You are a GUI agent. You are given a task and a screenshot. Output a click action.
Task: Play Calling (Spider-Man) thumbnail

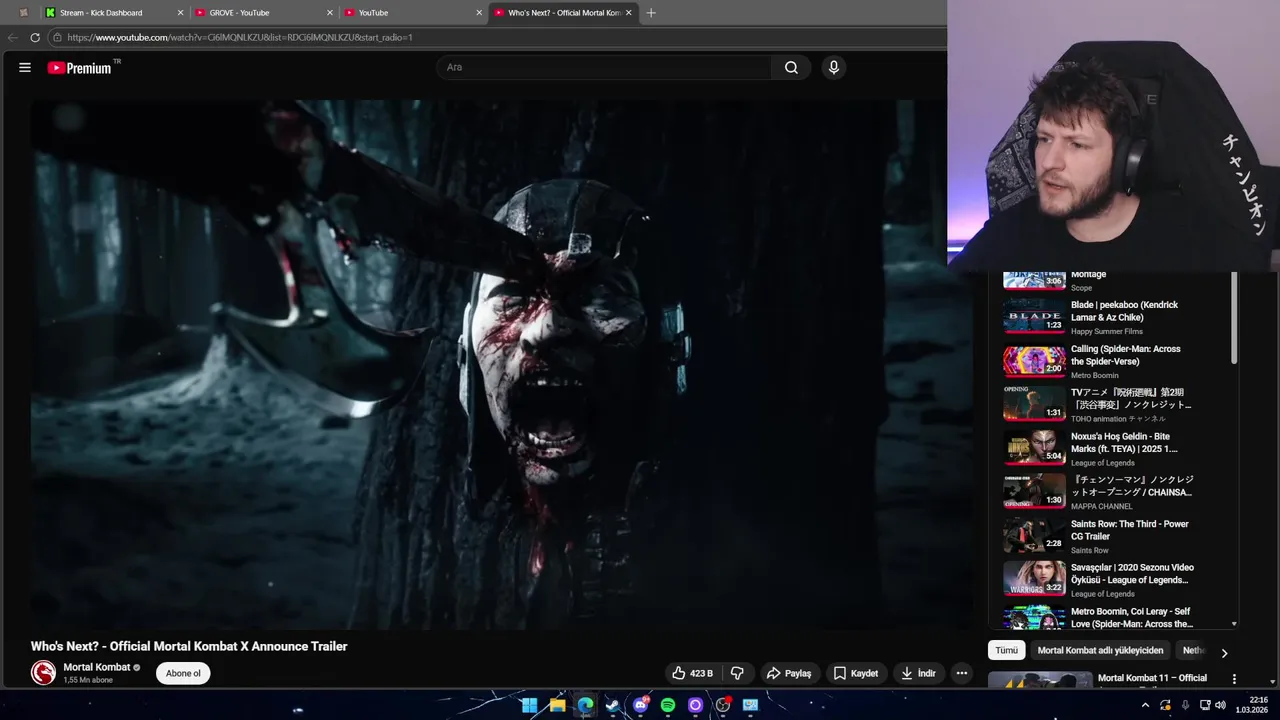point(1034,360)
